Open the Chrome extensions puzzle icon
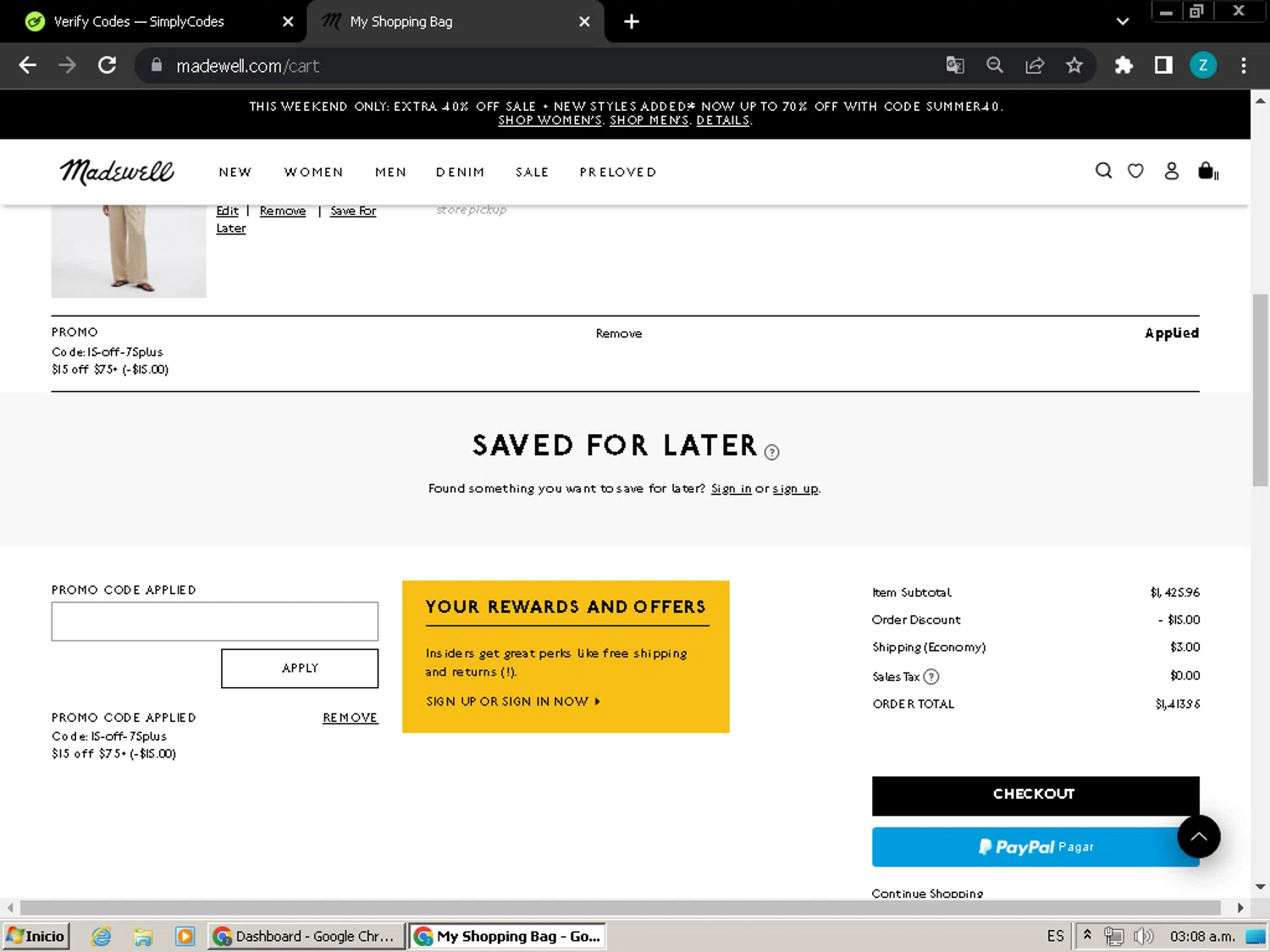 tap(1124, 65)
